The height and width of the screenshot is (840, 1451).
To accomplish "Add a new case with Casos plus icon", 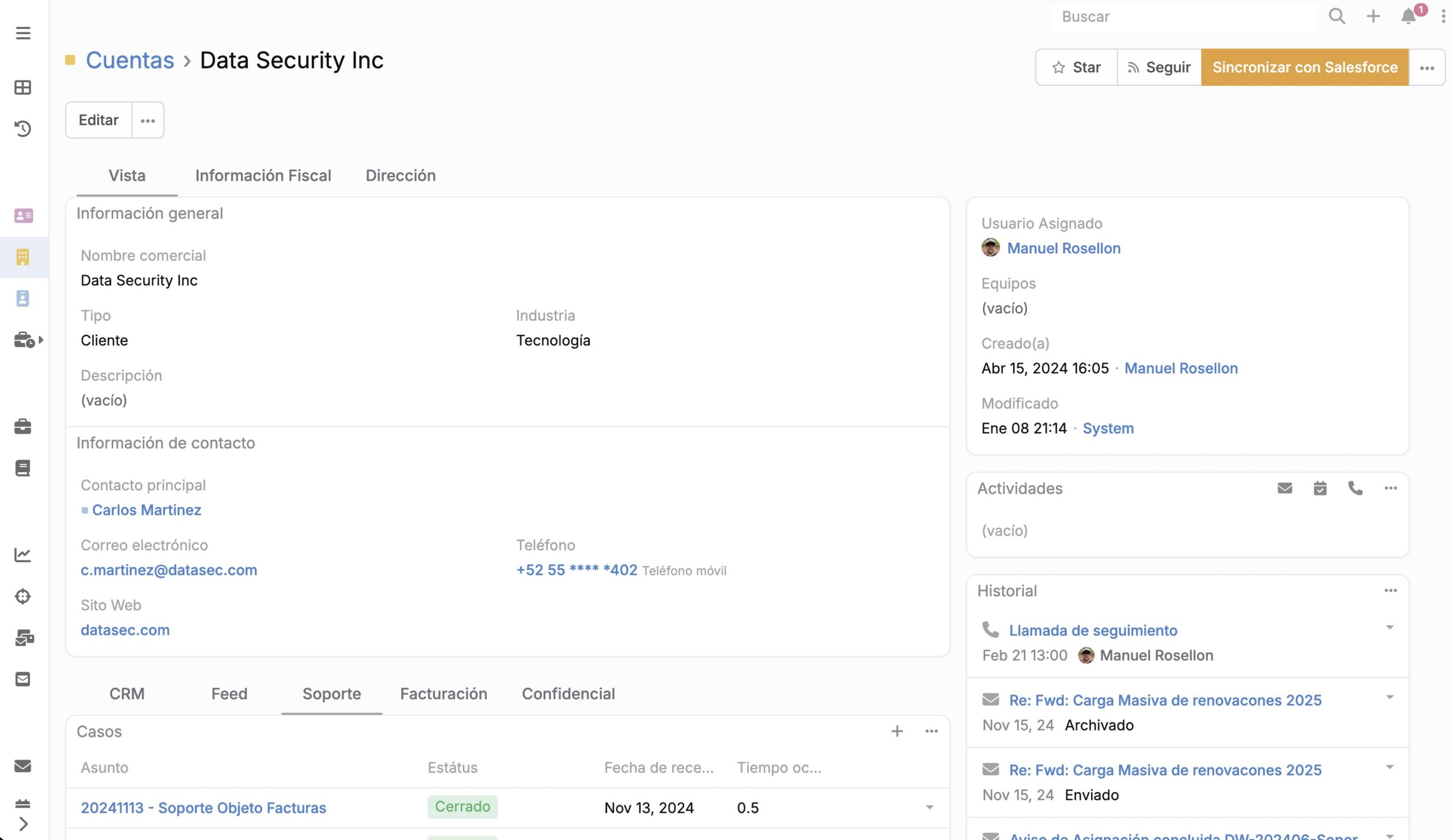I will click(x=897, y=731).
